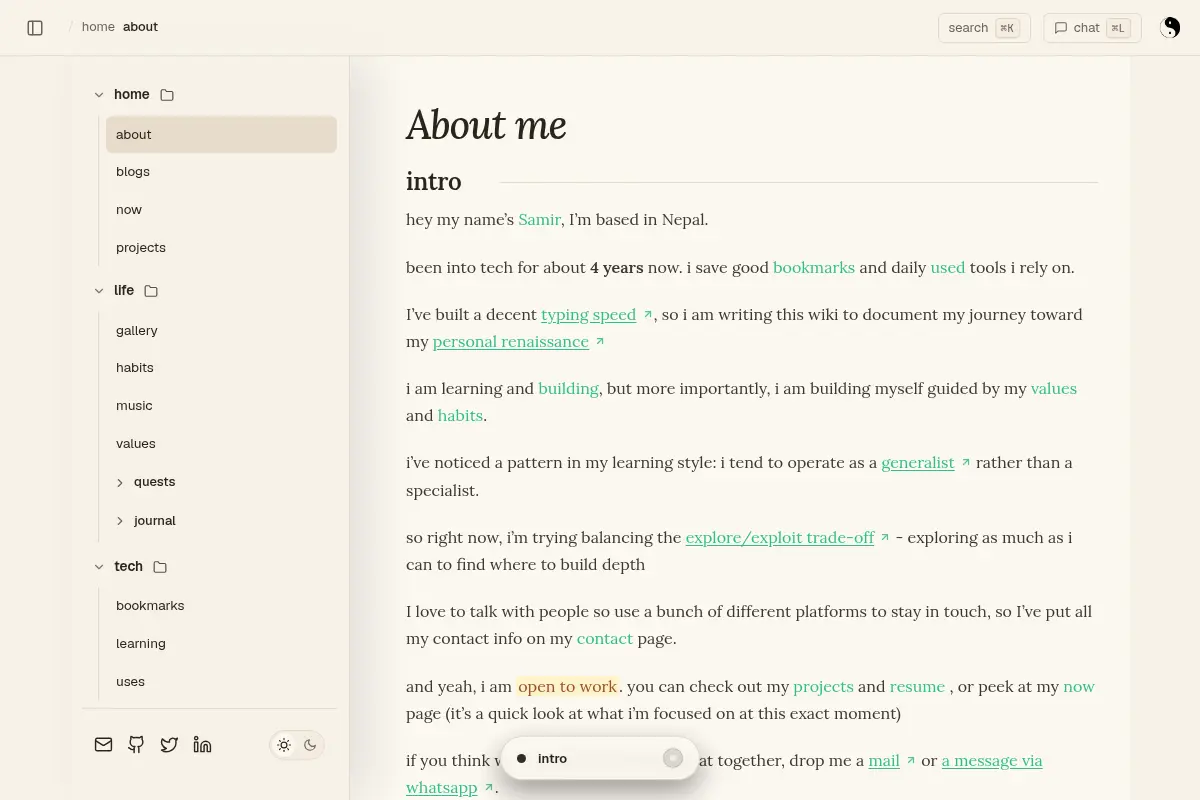Open the Twitter icon in sidebar footer

point(169,745)
